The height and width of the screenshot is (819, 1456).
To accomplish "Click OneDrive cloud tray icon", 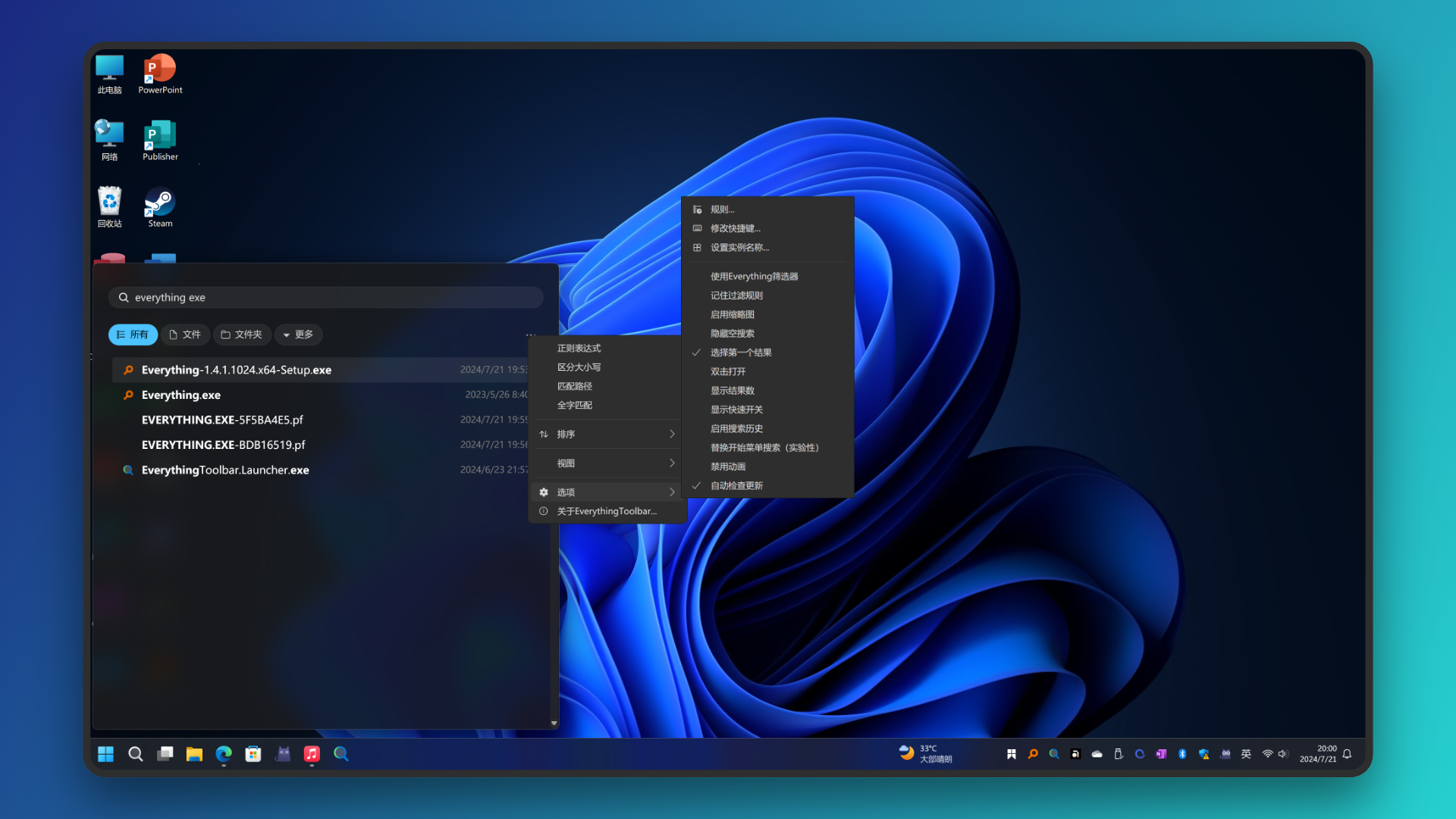I will tap(1097, 754).
